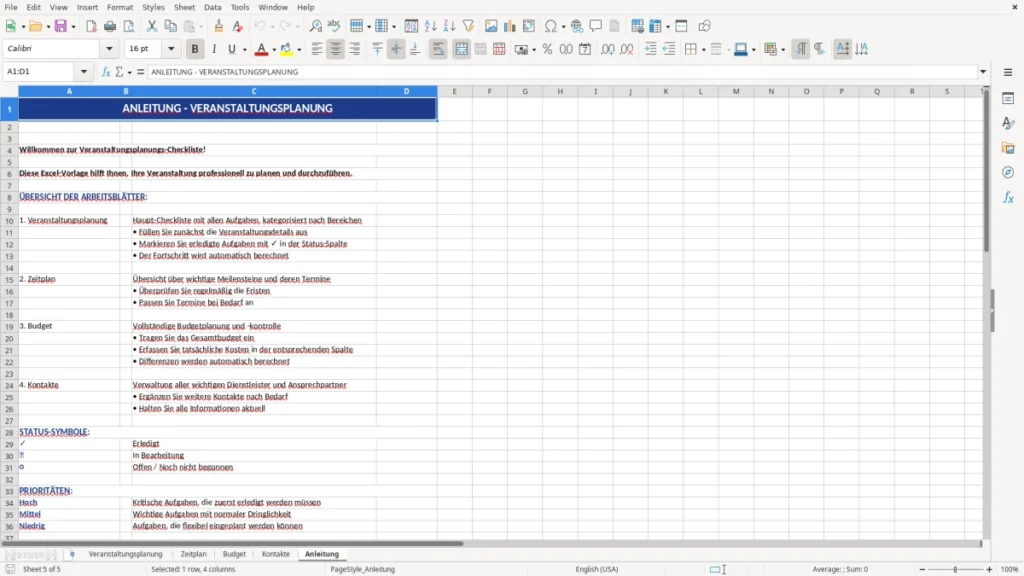
Task: Apply yellow background color swatch
Action: pyautogui.click(x=286, y=49)
